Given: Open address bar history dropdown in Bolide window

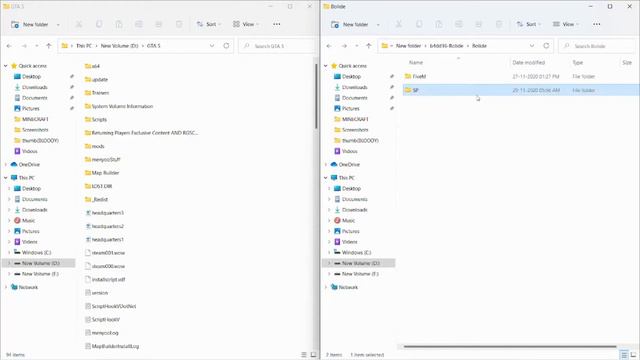Looking at the screenshot, I should click(x=532, y=46).
